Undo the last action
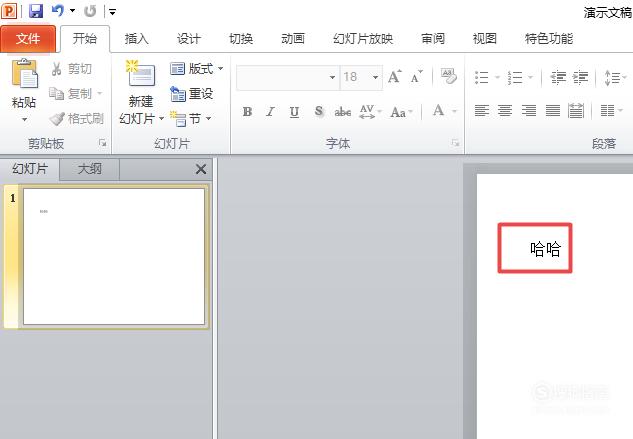633x439 pixels. [x=57, y=11]
